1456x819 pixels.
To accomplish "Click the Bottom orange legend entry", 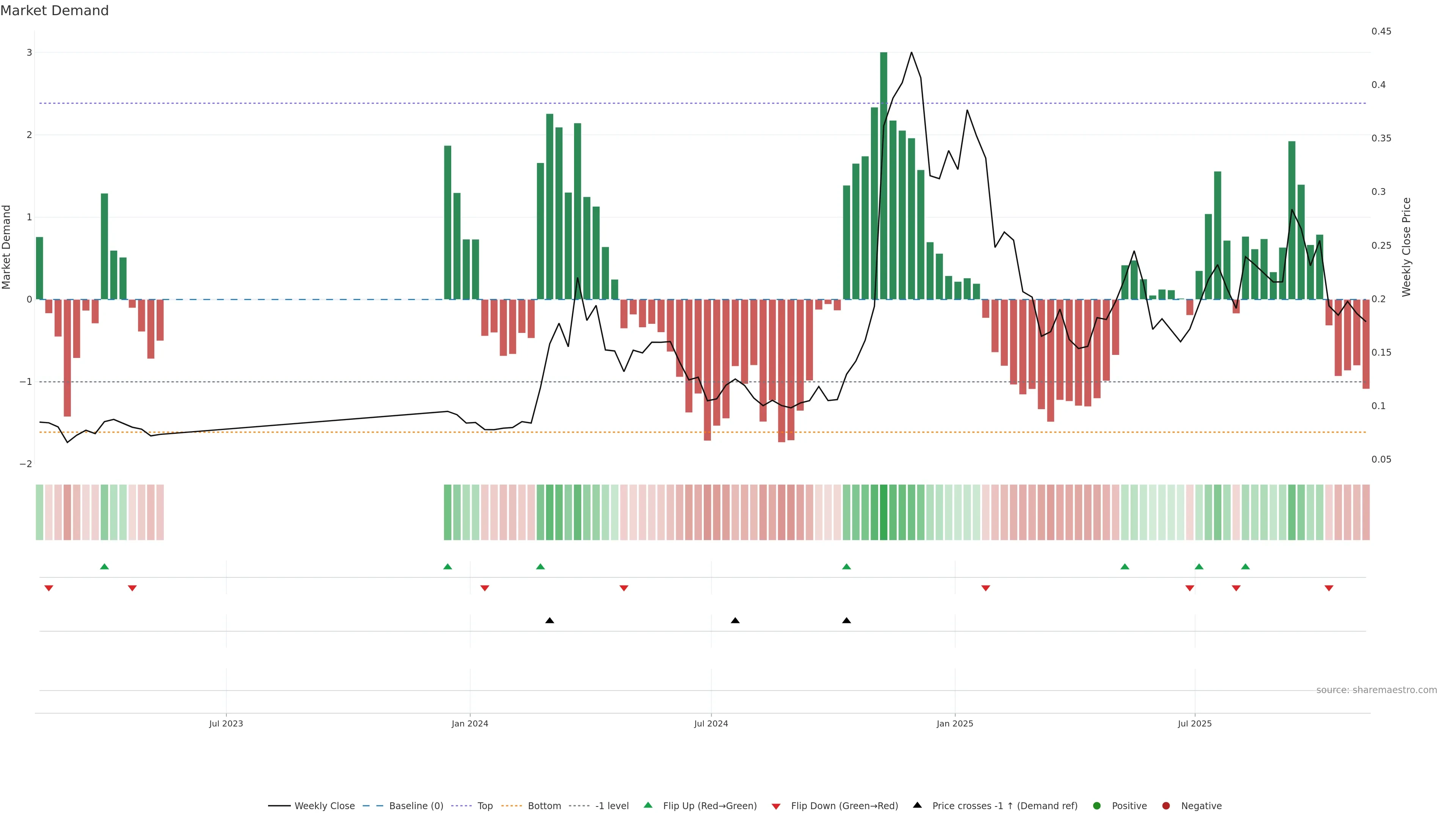I will (544, 805).
